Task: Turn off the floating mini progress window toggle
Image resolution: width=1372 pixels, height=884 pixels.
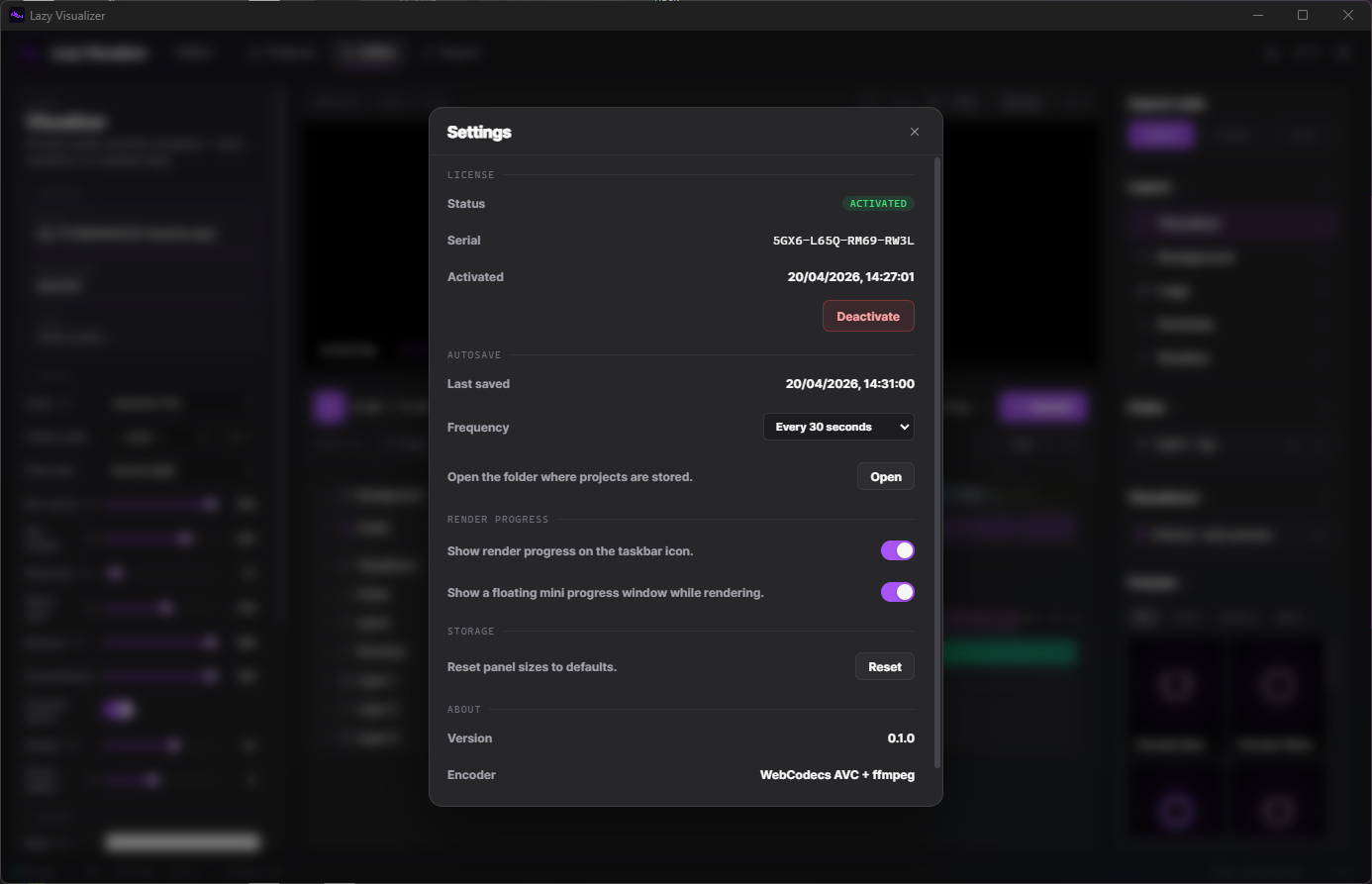Action: click(x=897, y=592)
